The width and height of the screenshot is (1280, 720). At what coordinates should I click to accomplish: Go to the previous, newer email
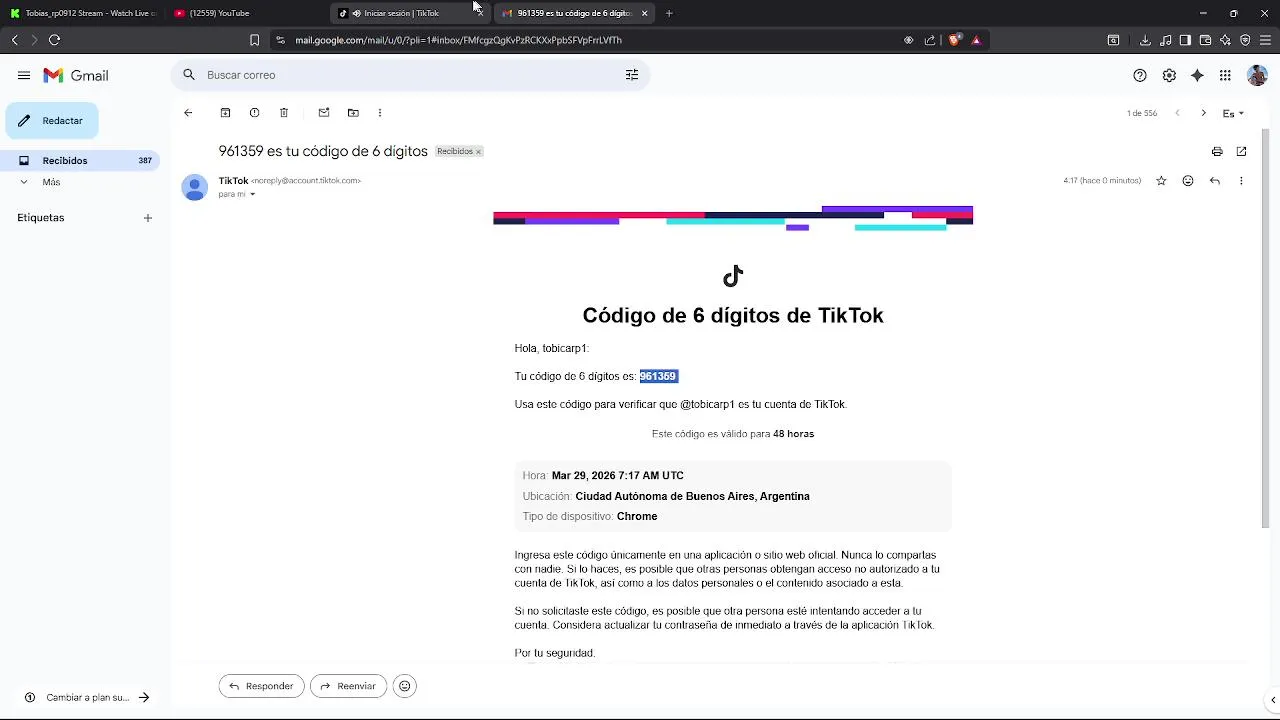point(1177,113)
